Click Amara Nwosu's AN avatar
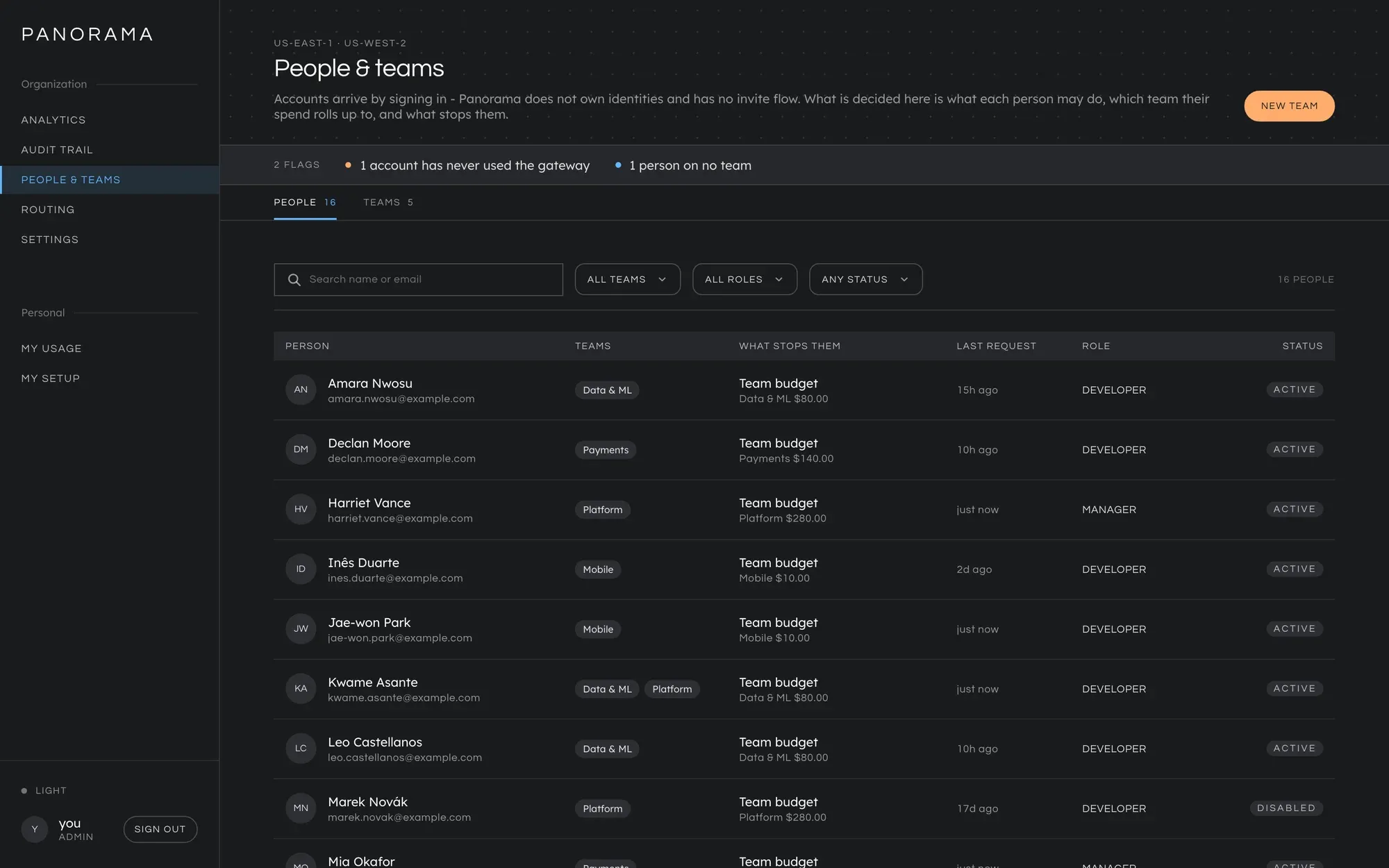 [301, 390]
